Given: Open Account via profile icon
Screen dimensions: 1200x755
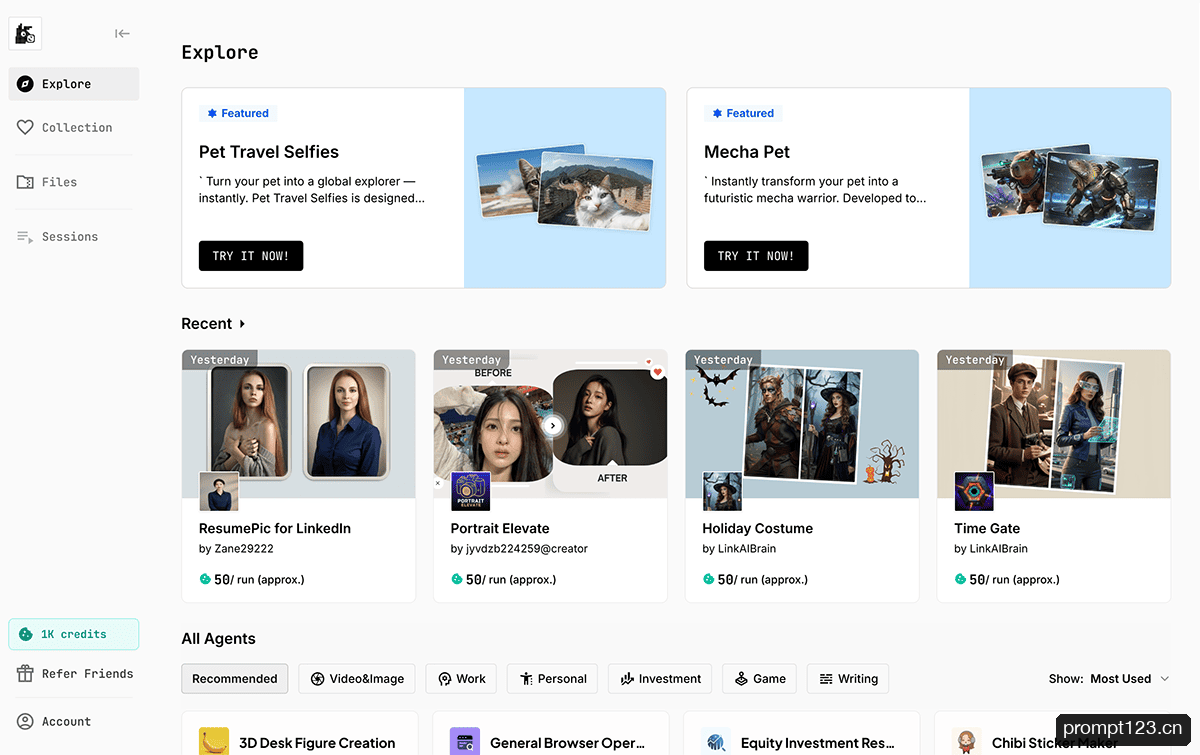Looking at the screenshot, I should (25, 721).
